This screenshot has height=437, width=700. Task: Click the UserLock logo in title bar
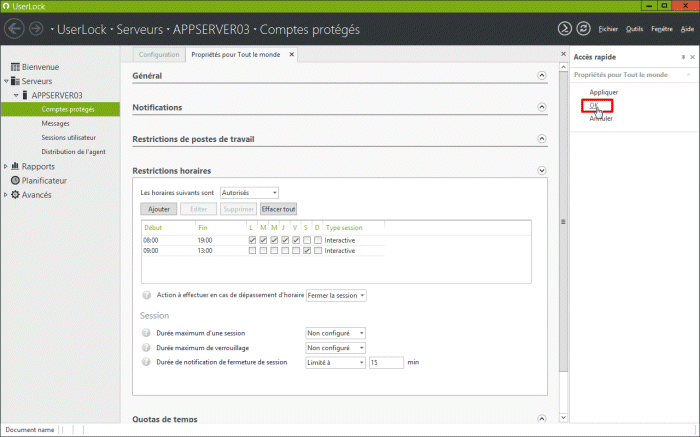6,6
